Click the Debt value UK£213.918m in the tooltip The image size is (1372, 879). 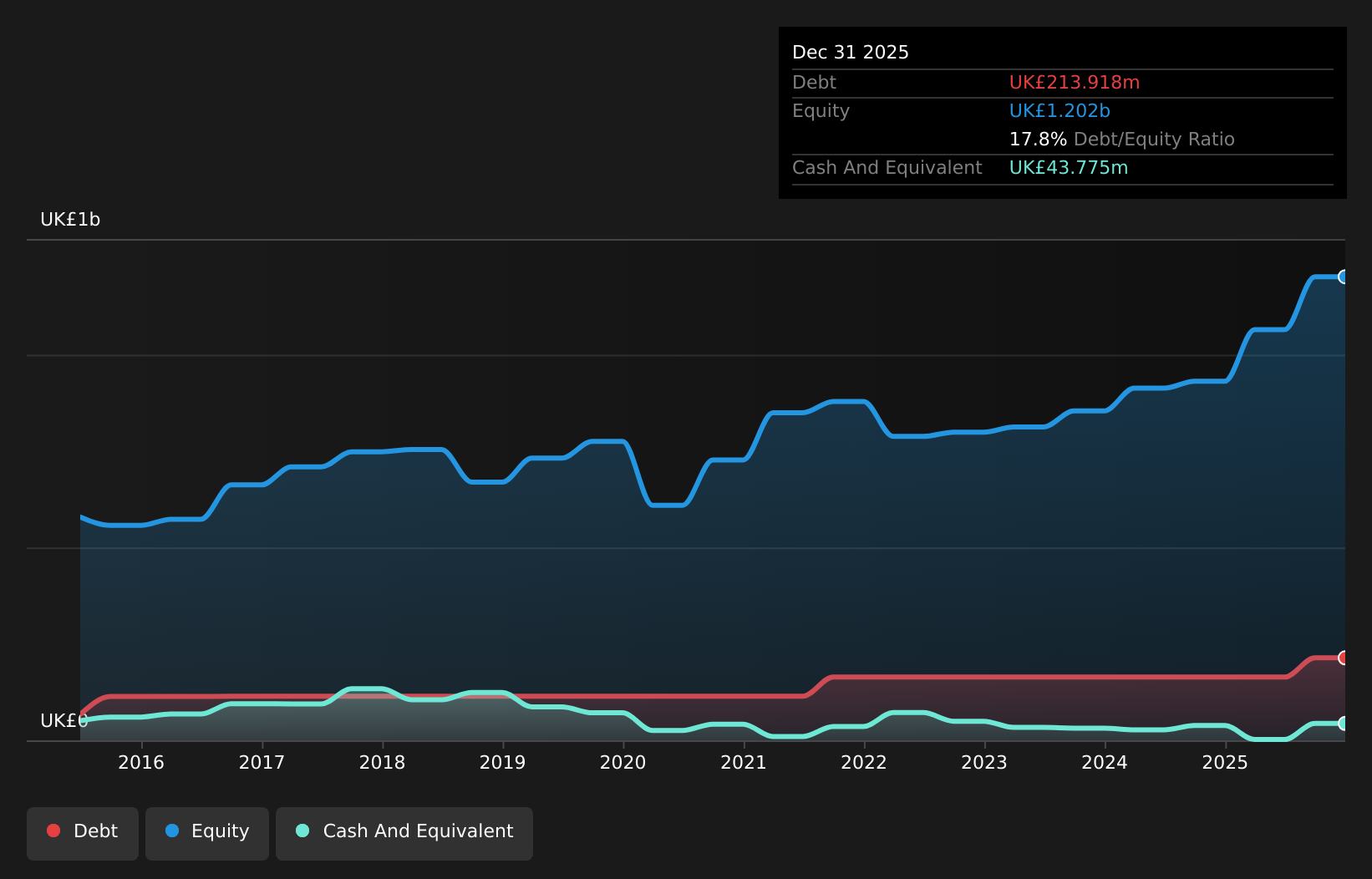click(1074, 83)
